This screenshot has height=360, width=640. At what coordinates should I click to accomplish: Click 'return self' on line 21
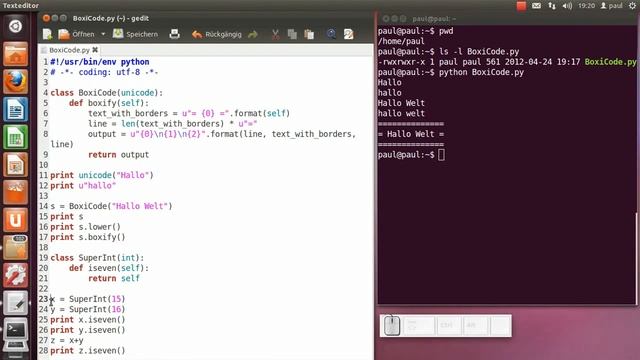coord(114,278)
